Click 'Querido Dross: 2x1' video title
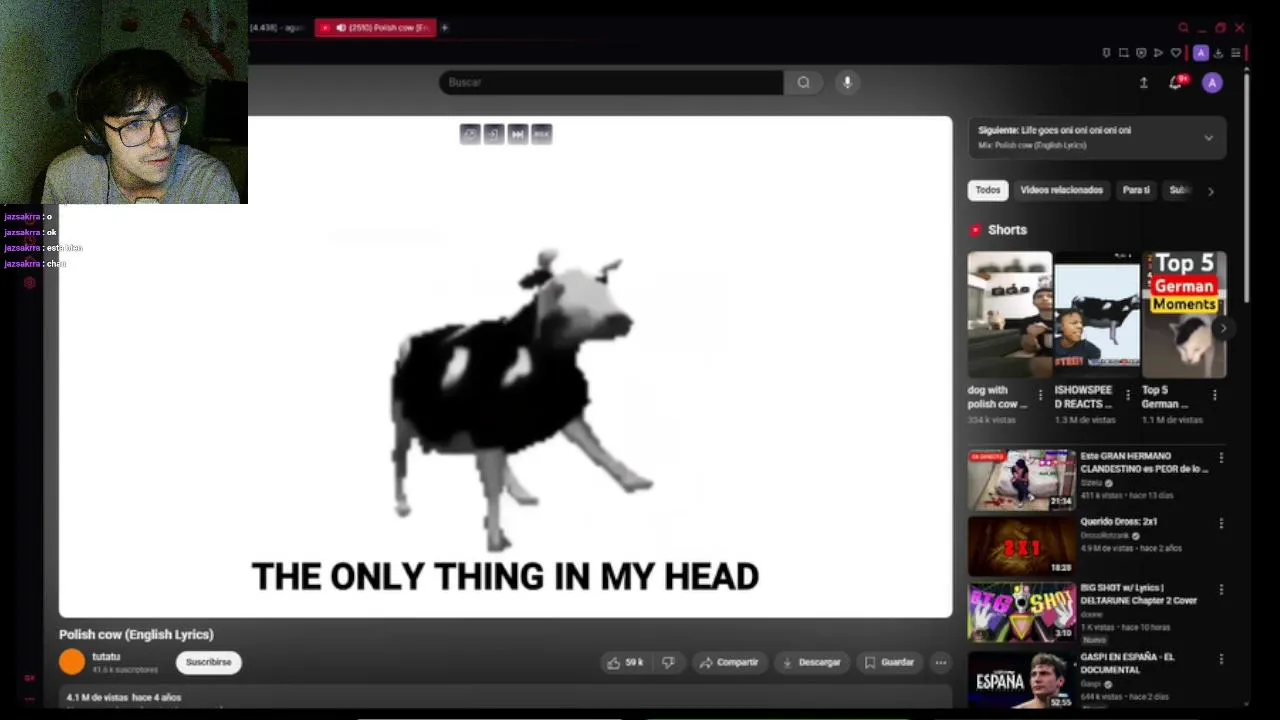The height and width of the screenshot is (720, 1280). pos(1118,522)
